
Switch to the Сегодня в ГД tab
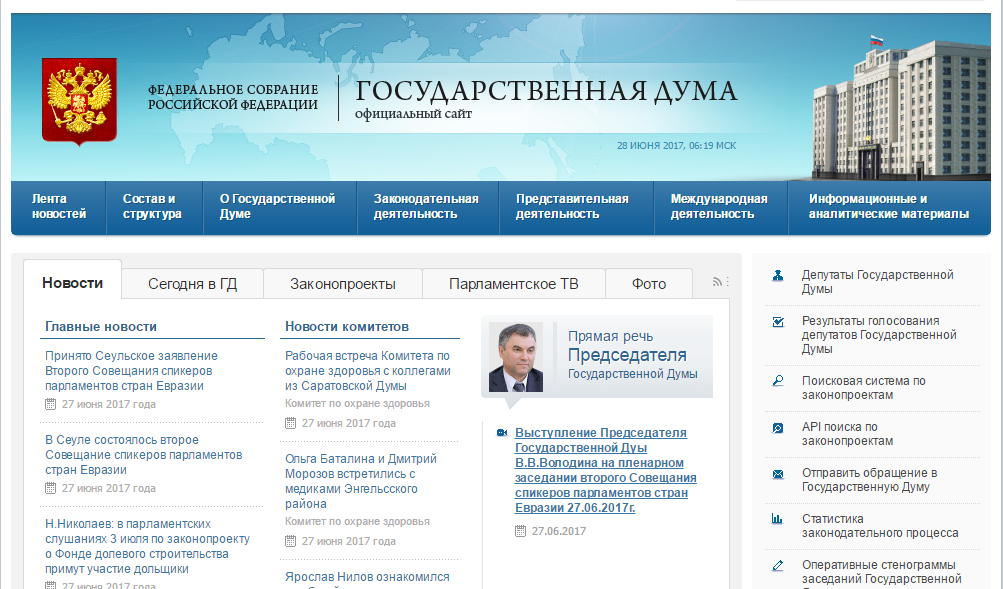click(x=193, y=284)
